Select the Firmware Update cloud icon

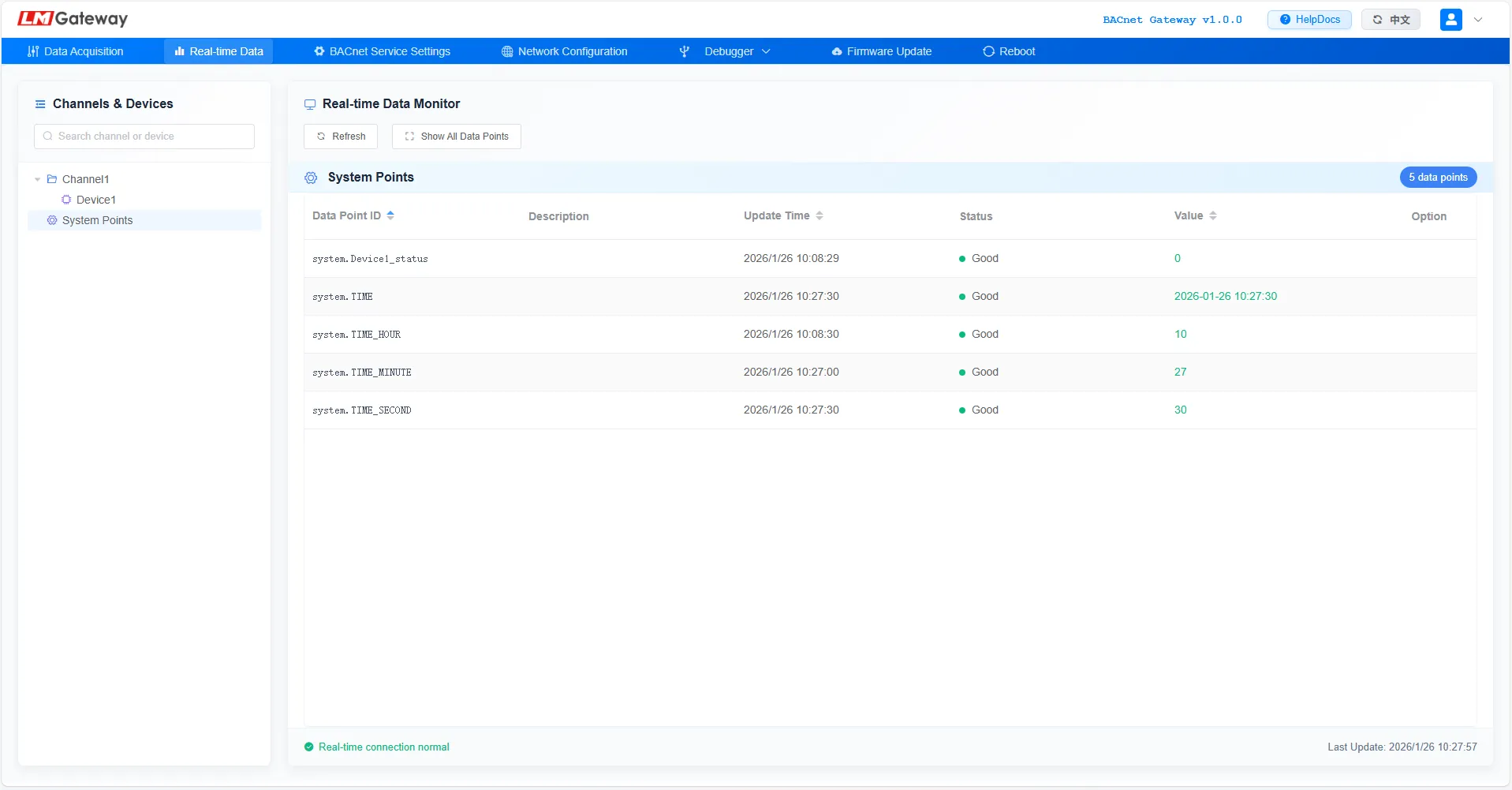coord(836,51)
